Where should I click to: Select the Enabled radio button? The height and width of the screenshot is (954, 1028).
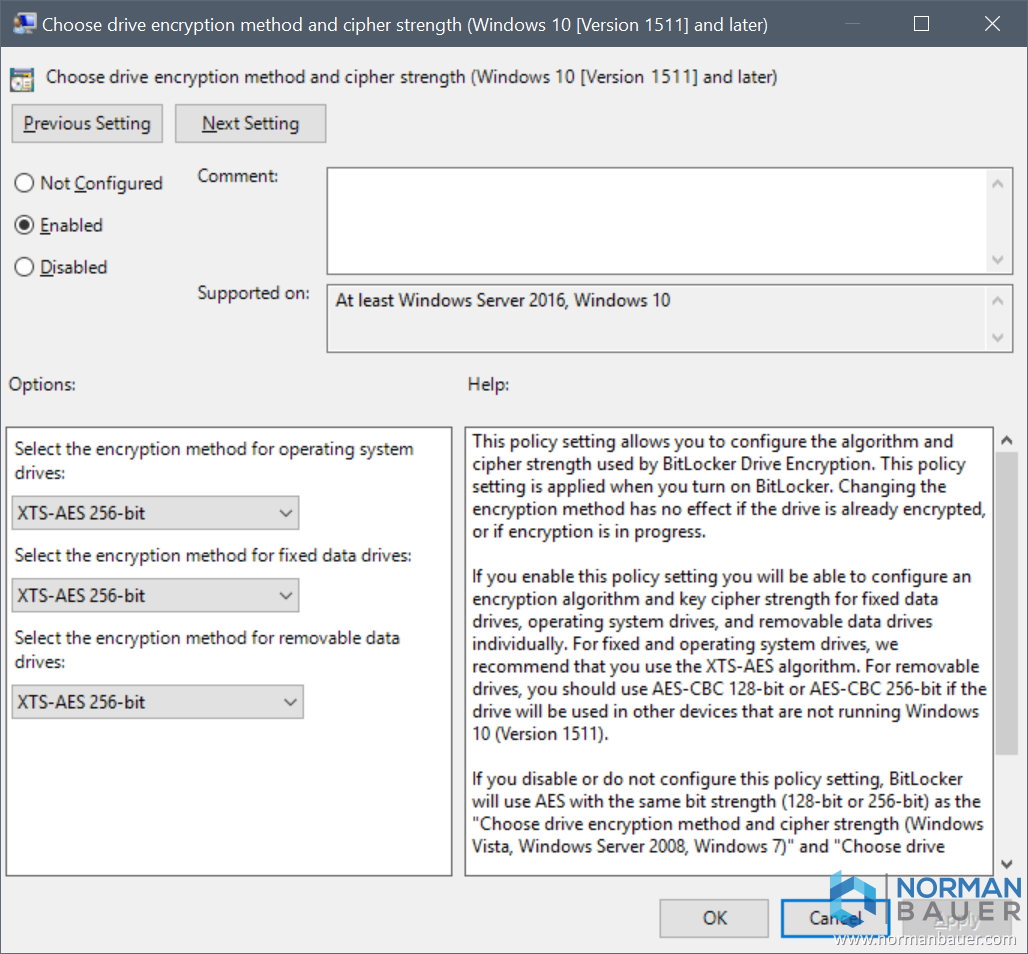pyautogui.click(x=24, y=226)
